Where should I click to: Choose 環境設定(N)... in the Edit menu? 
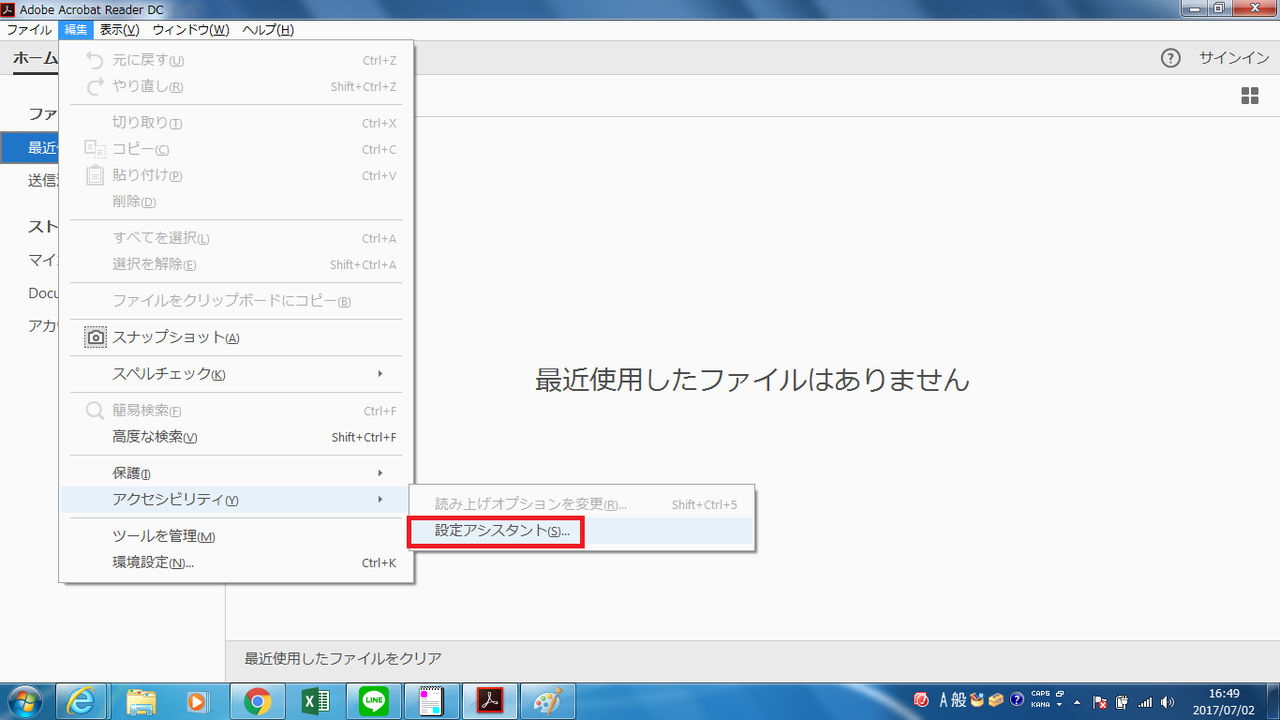[236, 563]
